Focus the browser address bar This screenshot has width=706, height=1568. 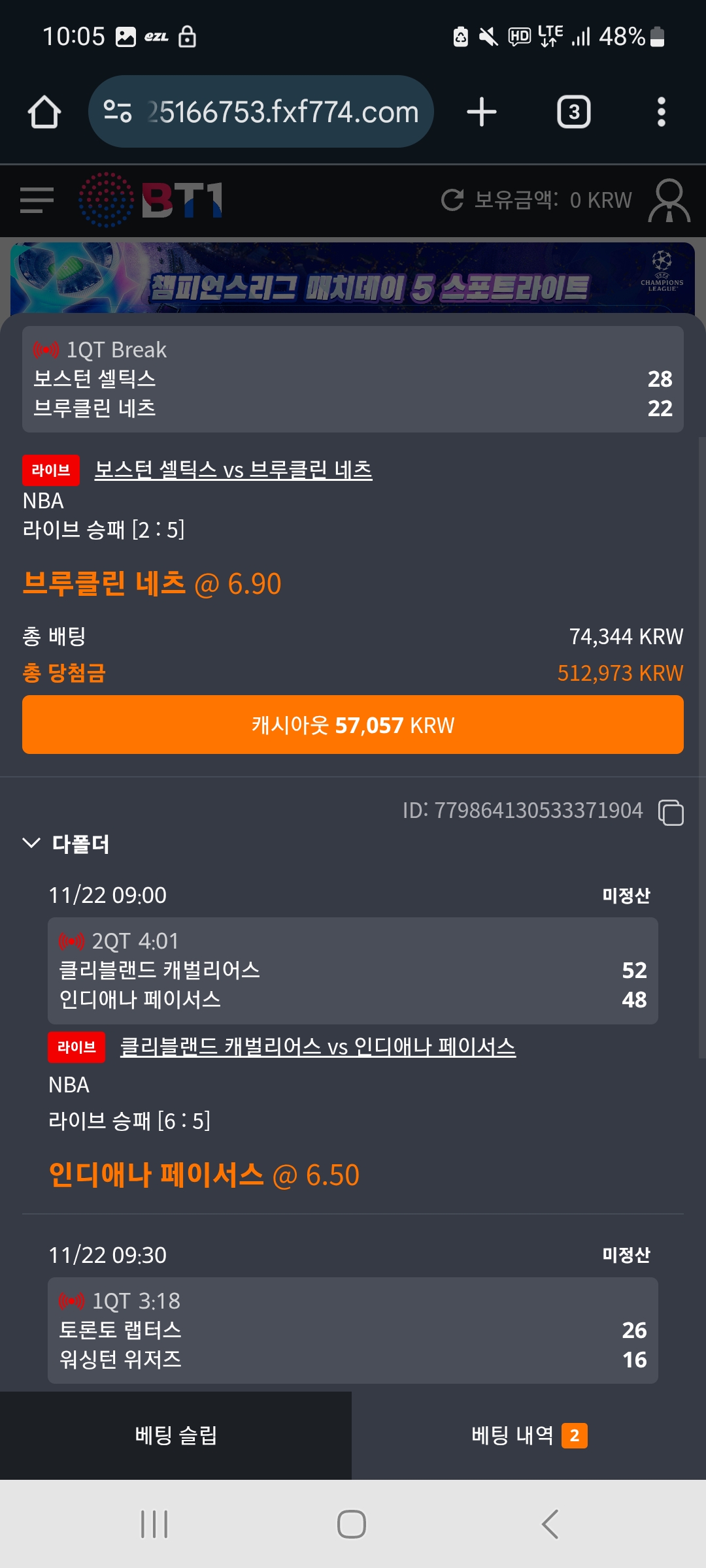(x=281, y=112)
